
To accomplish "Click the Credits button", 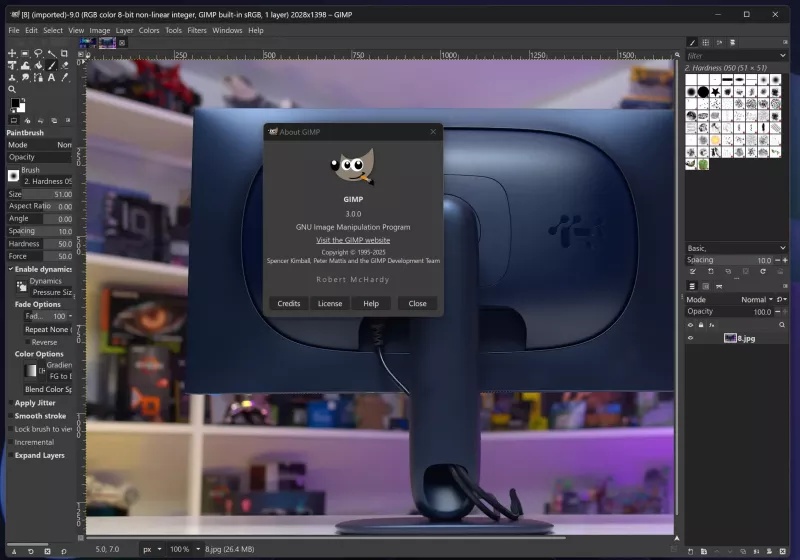I will [x=289, y=303].
